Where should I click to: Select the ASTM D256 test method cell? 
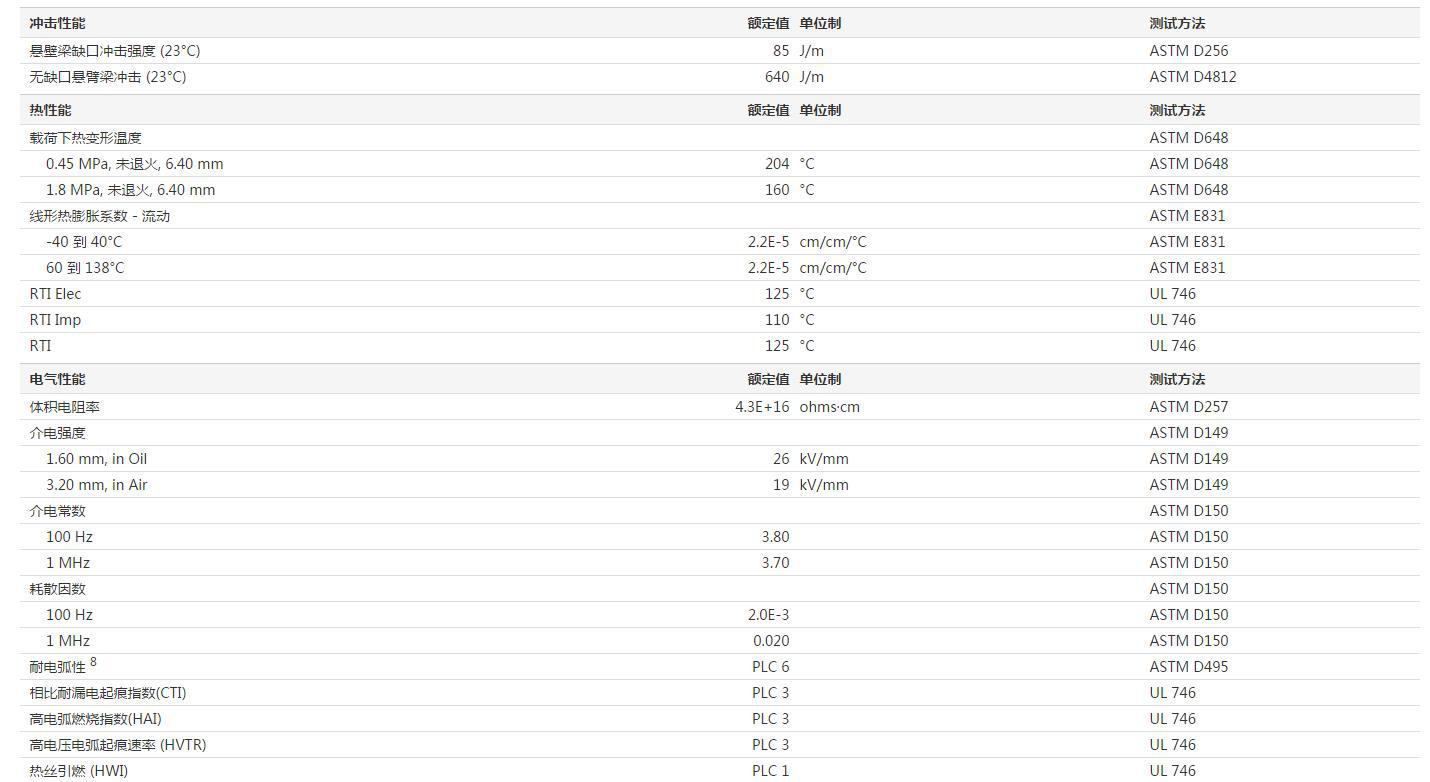1189,51
